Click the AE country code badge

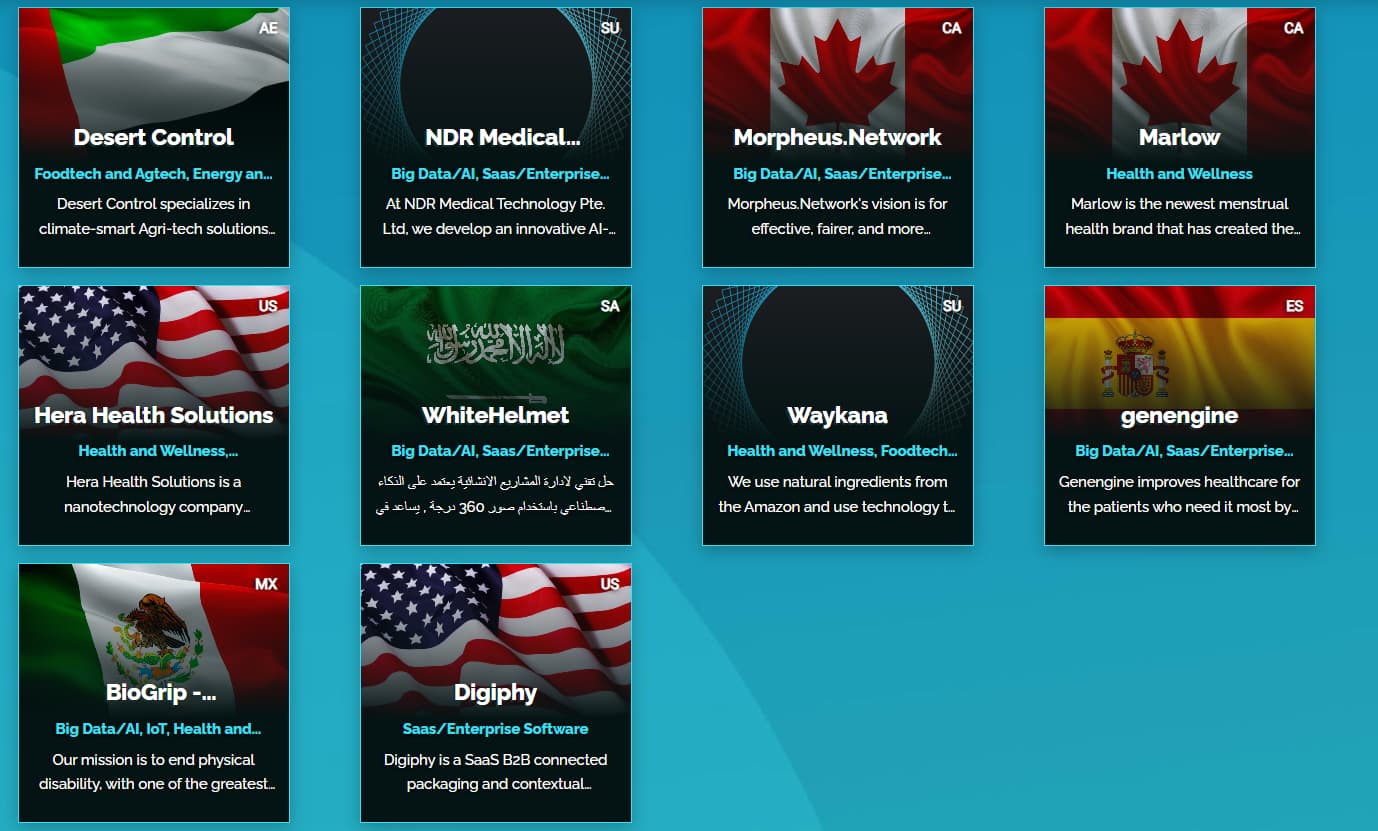click(x=268, y=28)
